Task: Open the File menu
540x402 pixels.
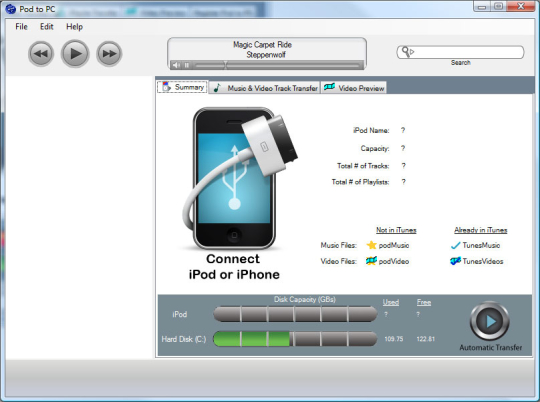Action: point(21,27)
